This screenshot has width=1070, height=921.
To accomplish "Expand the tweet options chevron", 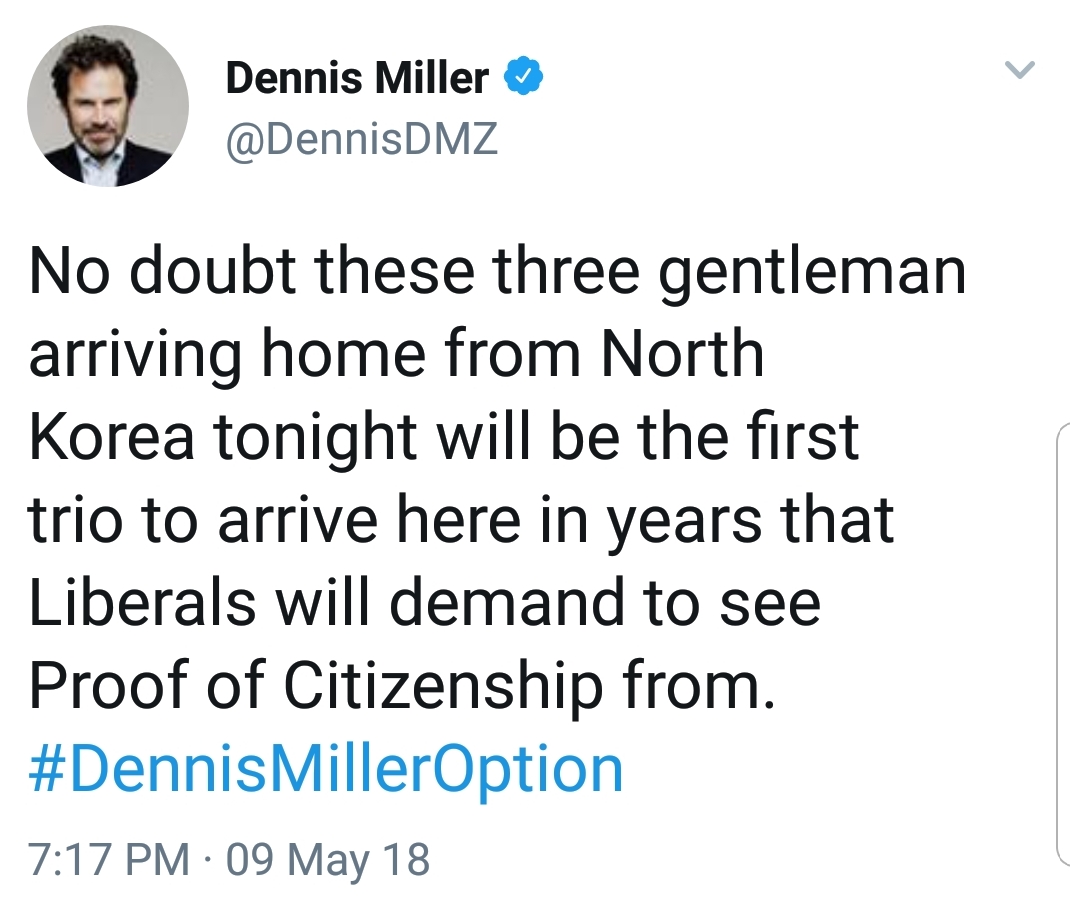I will (1020, 69).
